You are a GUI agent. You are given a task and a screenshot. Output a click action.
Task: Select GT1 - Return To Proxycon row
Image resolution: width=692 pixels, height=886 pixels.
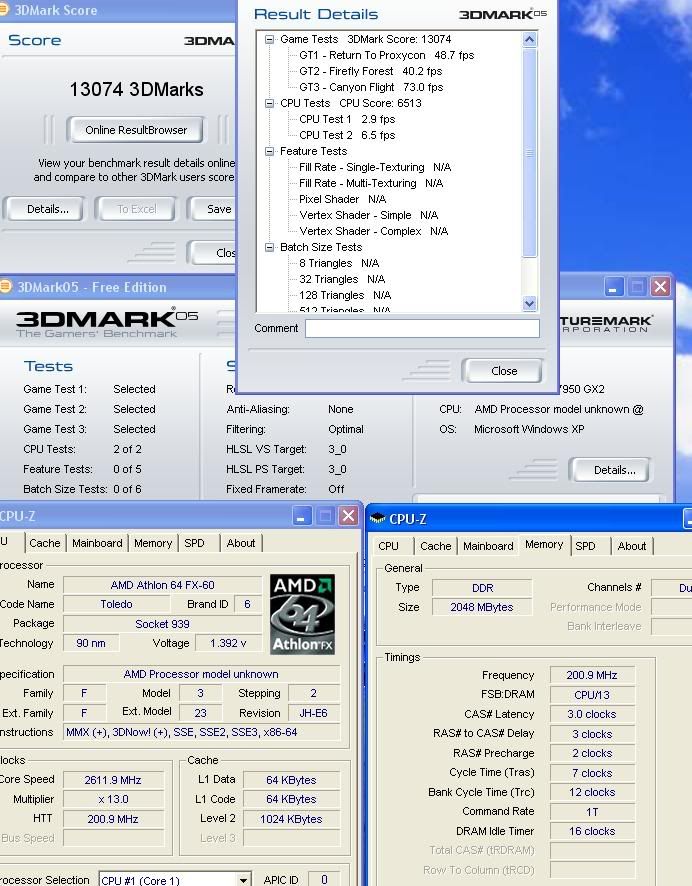tap(386, 55)
